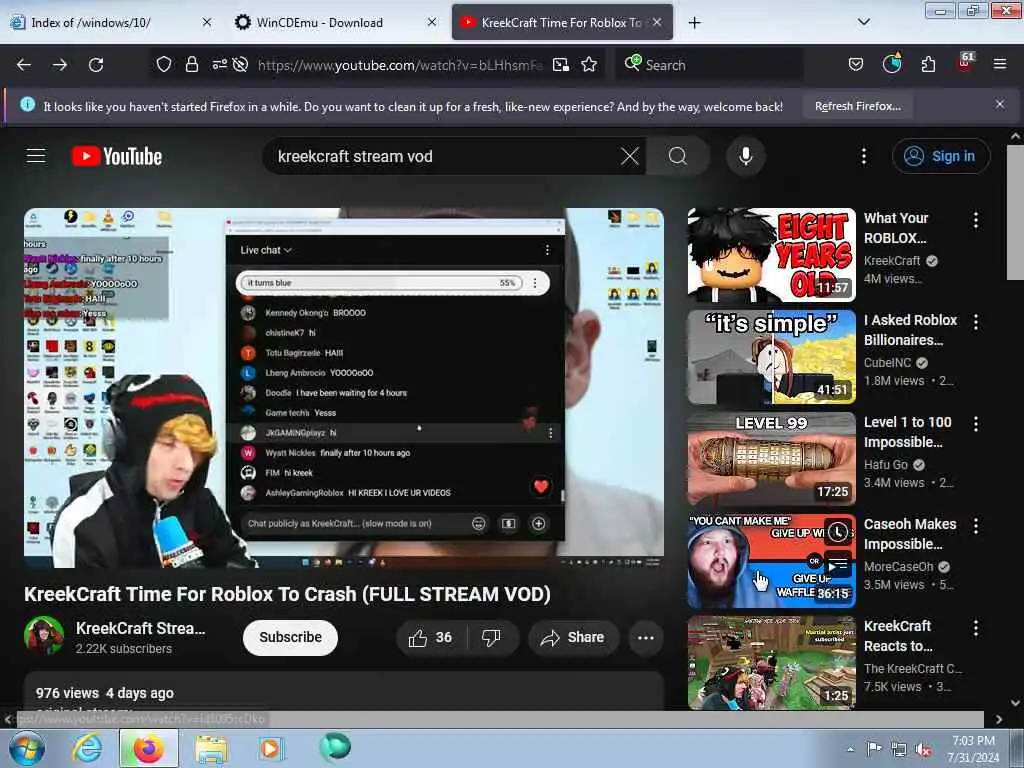Viewport: 1024px width, 768px height.
Task: Open Windows Start button
Action: [25, 748]
